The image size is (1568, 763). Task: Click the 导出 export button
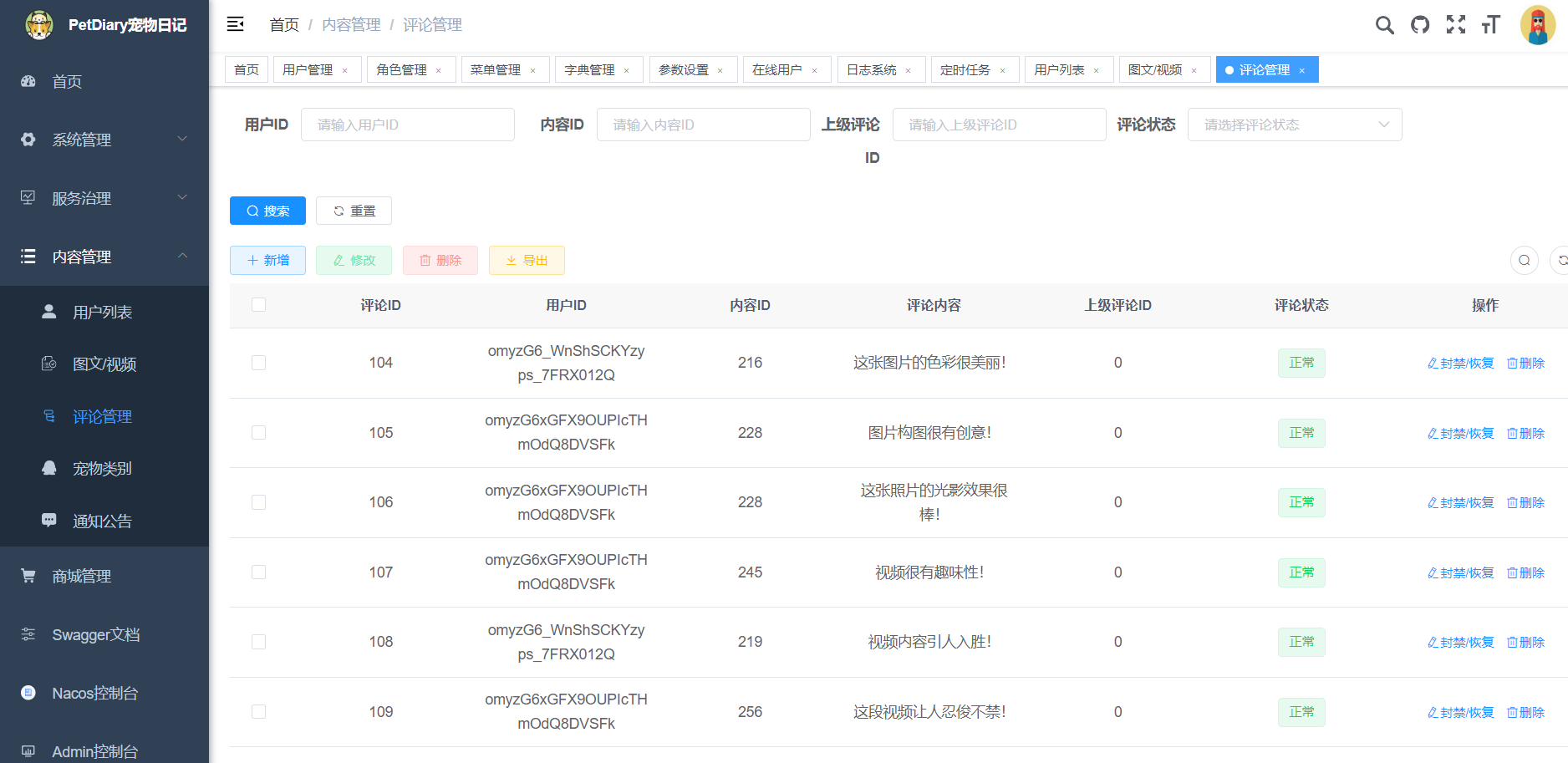click(527, 260)
